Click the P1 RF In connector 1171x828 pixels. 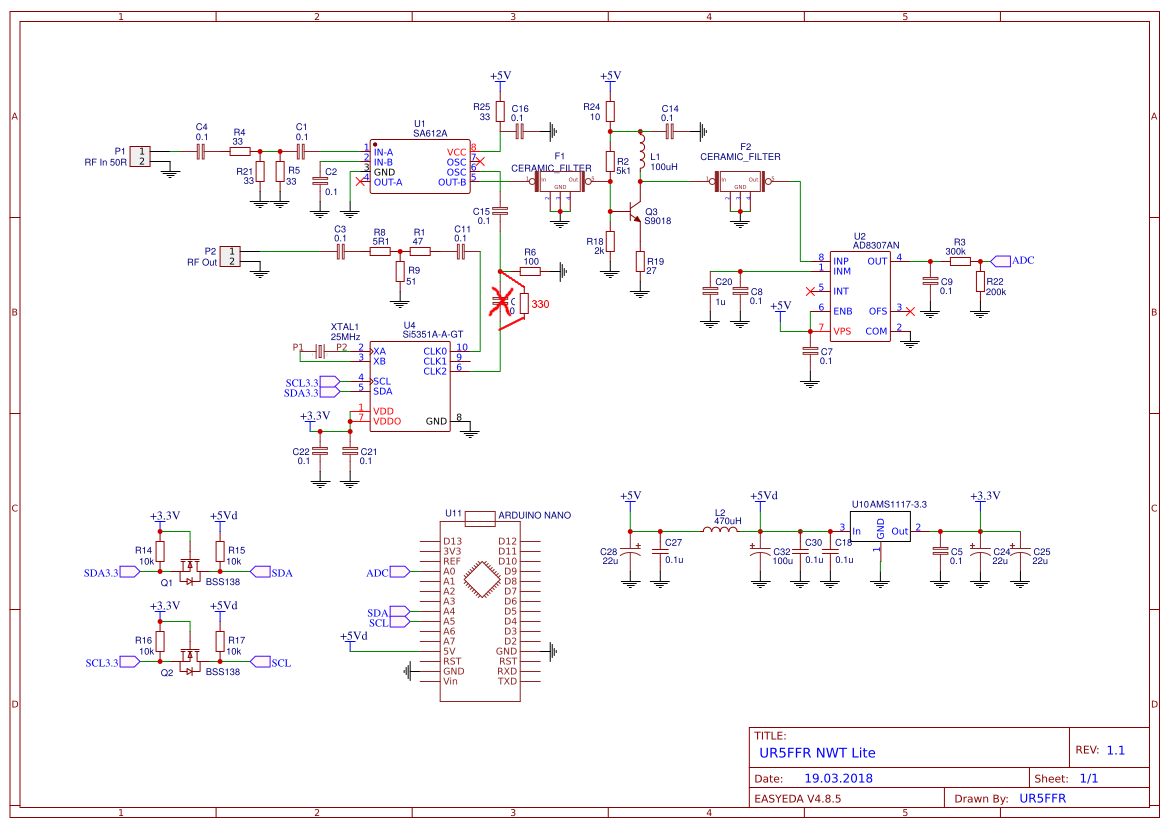coord(139,156)
